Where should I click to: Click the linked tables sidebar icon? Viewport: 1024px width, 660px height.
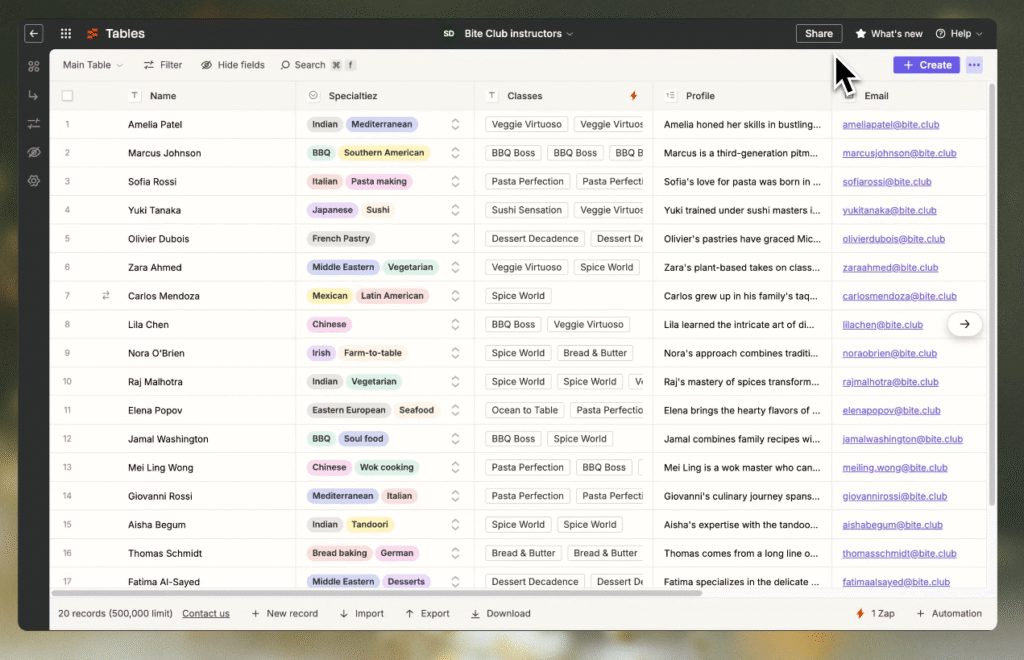pyautogui.click(x=34, y=95)
